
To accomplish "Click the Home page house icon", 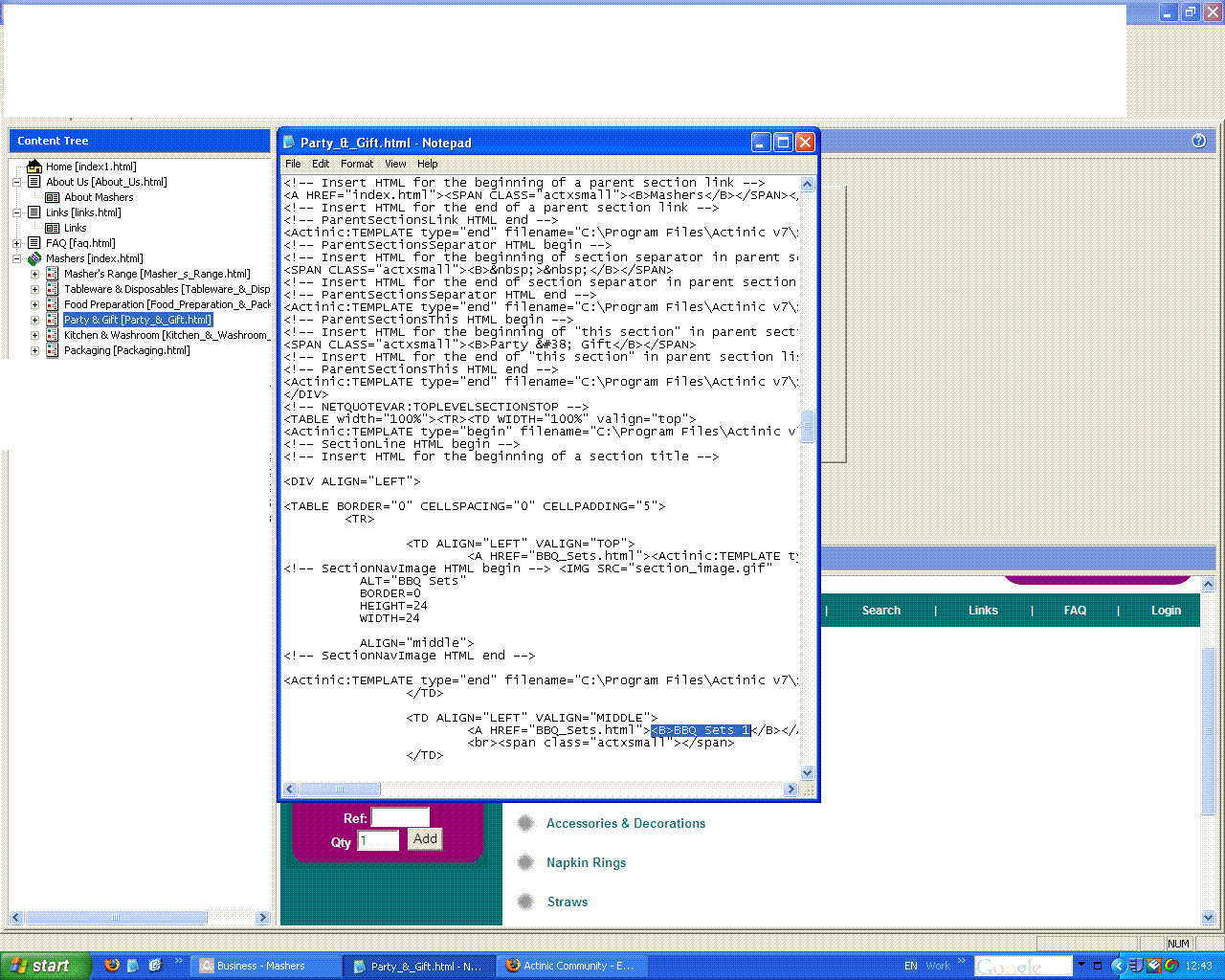I will click(34, 167).
